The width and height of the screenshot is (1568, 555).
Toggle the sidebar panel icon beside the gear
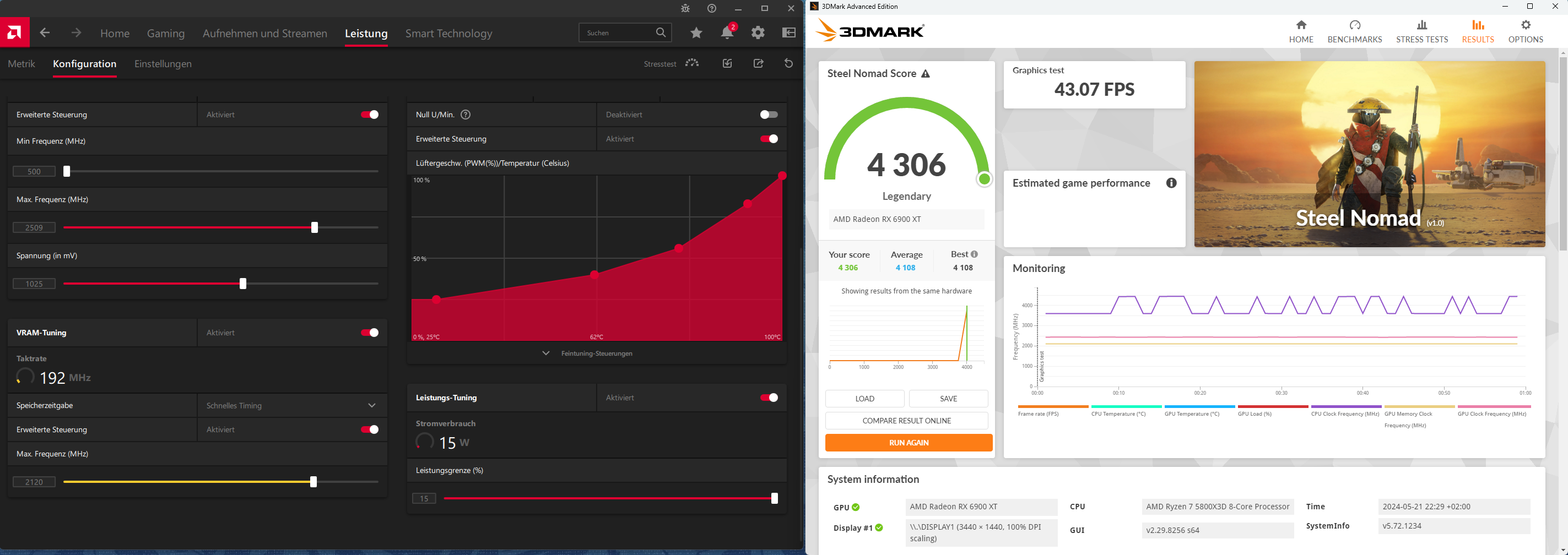click(x=789, y=33)
